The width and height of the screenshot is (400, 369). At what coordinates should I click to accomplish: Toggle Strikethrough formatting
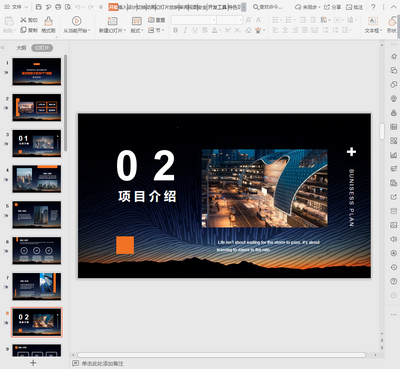[205, 30]
